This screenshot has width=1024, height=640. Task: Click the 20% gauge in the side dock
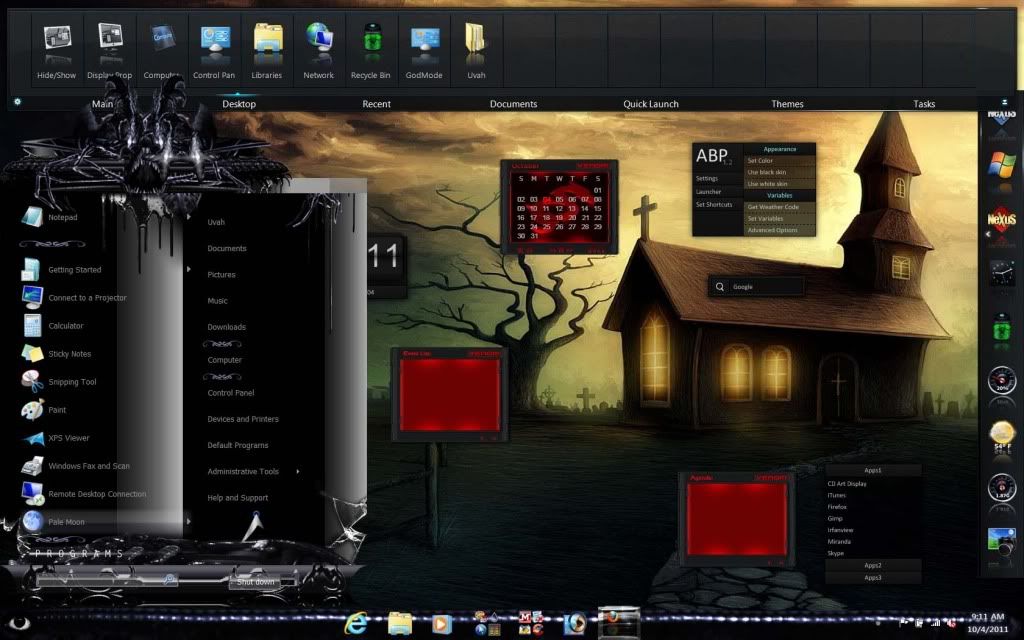(1002, 381)
